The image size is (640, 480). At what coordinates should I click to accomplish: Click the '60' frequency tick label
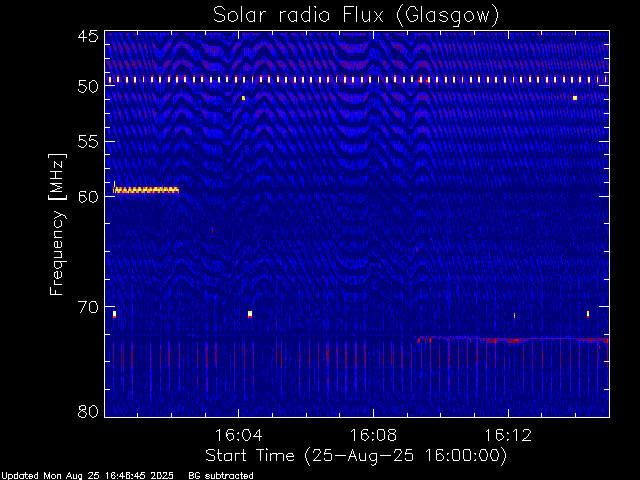click(88, 196)
